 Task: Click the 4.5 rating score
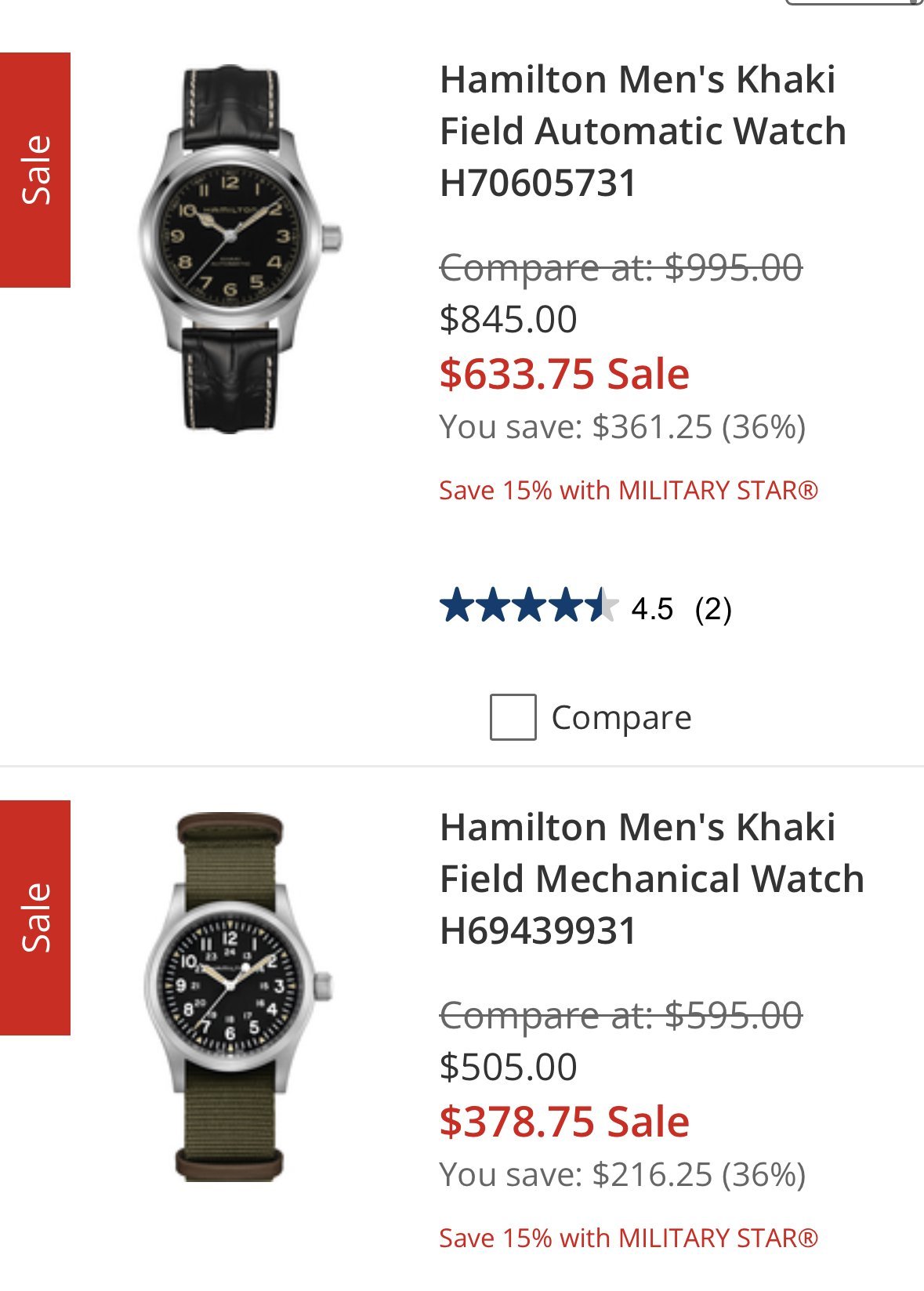pyautogui.click(x=652, y=609)
